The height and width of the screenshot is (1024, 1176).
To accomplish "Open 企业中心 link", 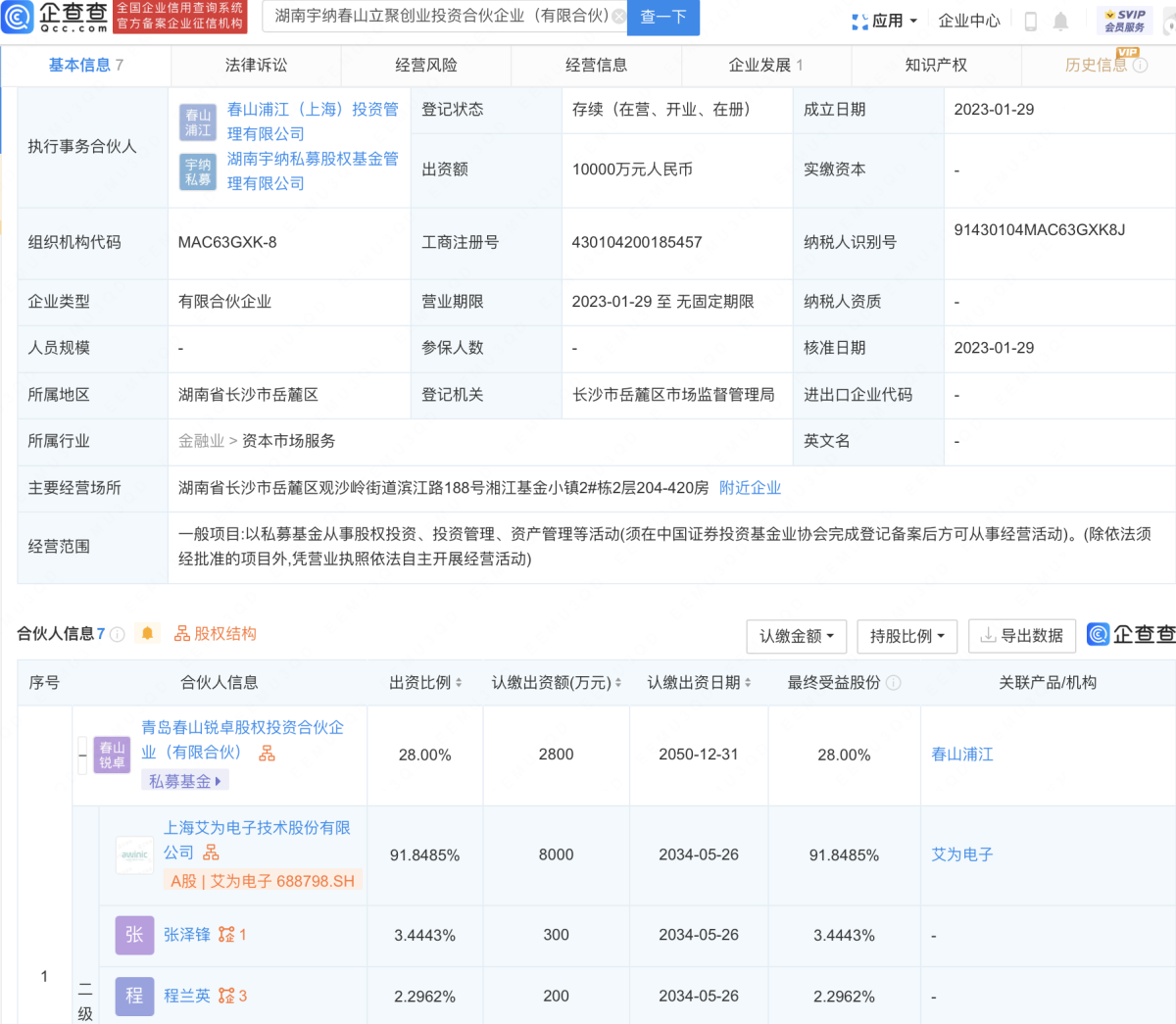I will (969, 21).
